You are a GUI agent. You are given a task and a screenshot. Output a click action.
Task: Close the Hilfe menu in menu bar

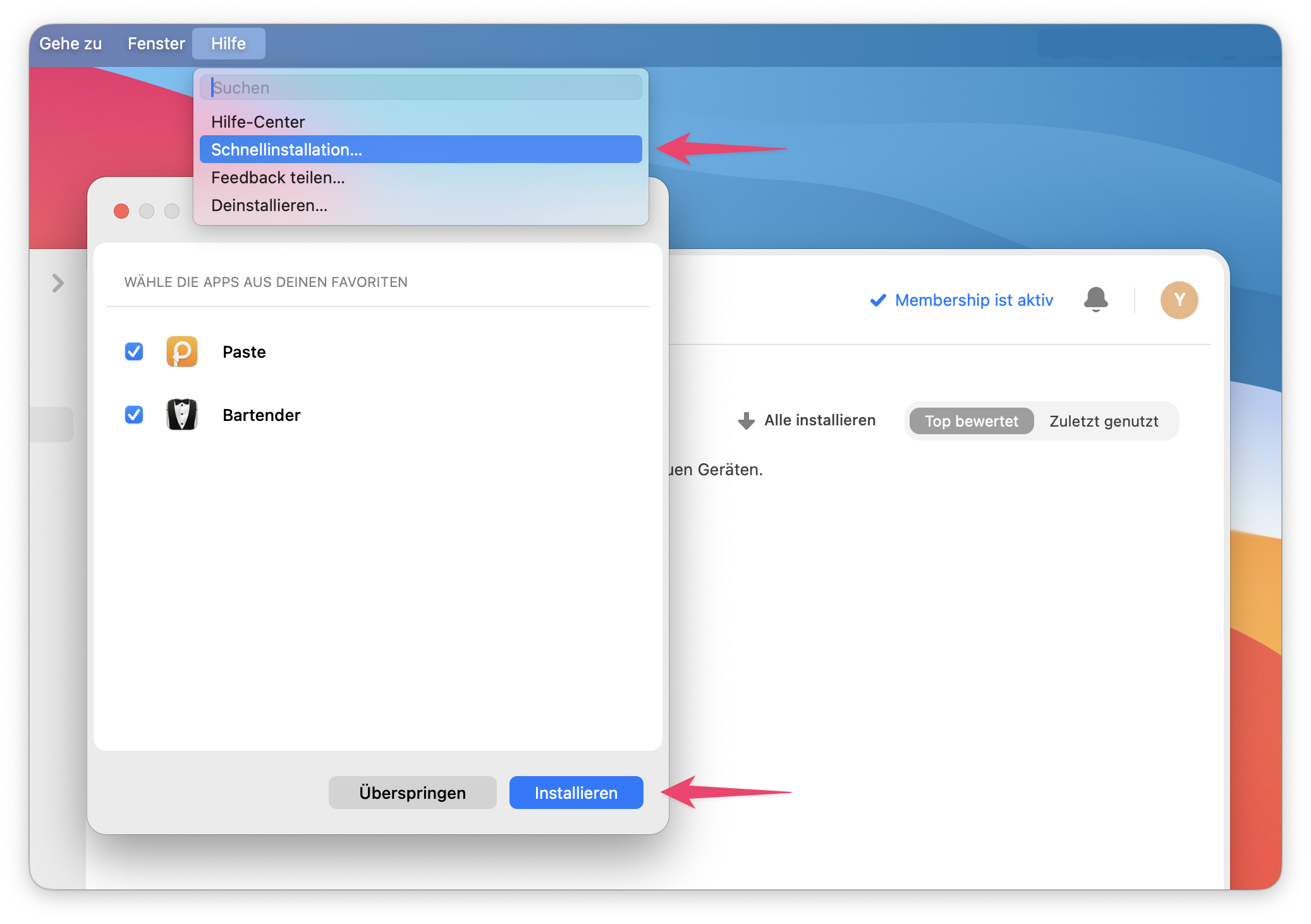point(228,44)
